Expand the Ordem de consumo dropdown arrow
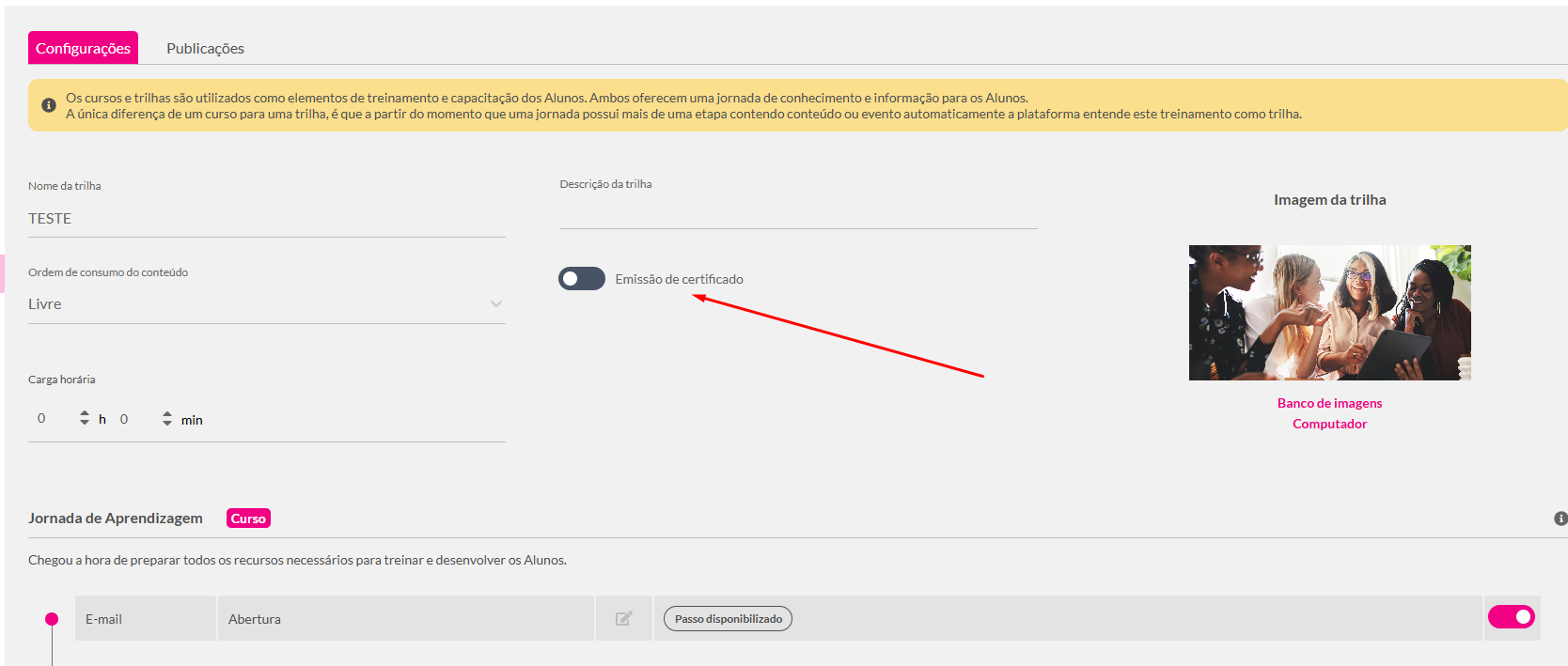This screenshot has height=666, width=1568. coord(495,304)
